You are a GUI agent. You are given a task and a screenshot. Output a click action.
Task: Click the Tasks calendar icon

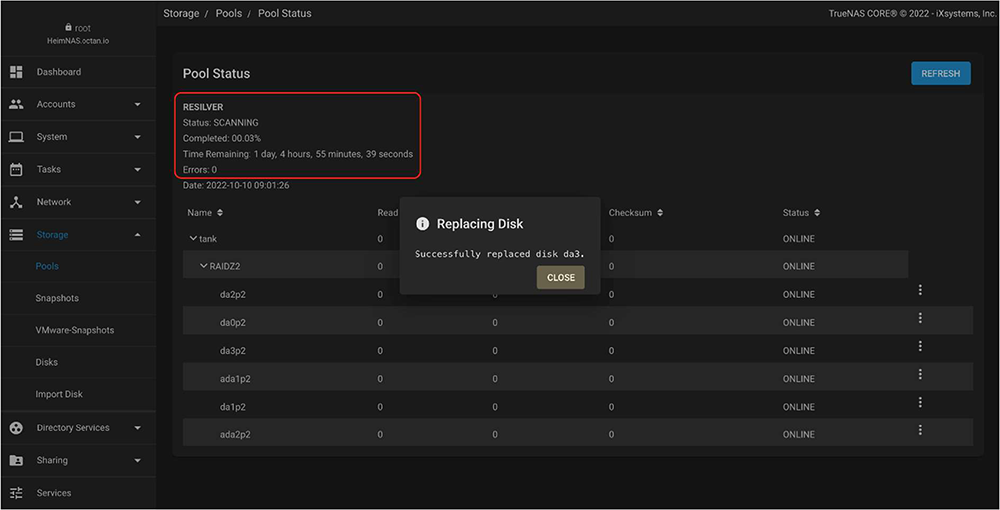point(16,169)
